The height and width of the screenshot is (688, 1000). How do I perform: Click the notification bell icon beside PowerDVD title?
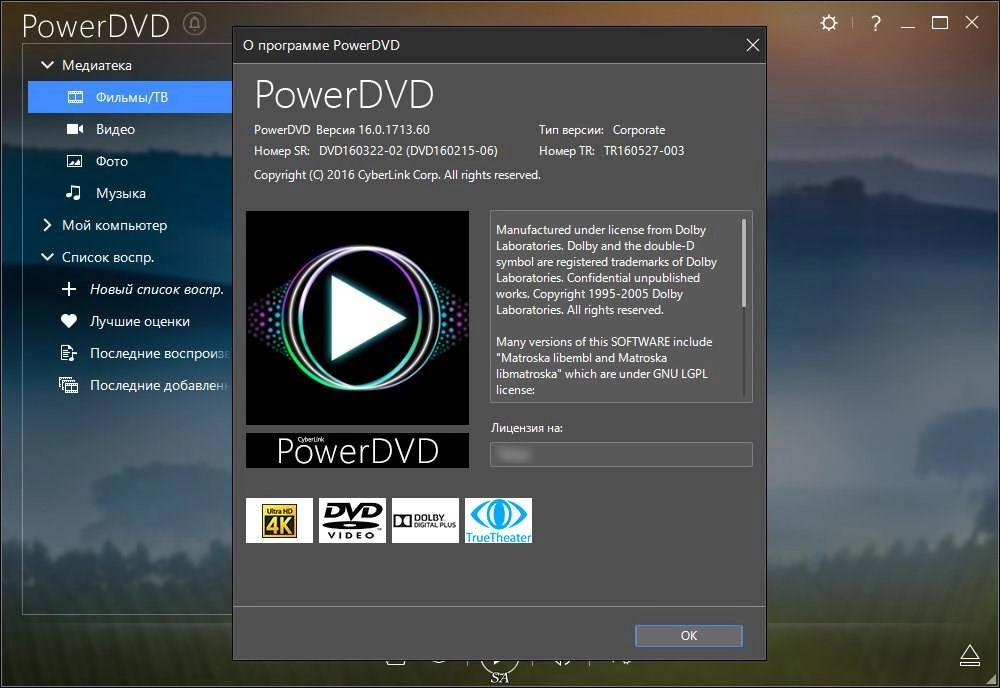[x=195, y=24]
